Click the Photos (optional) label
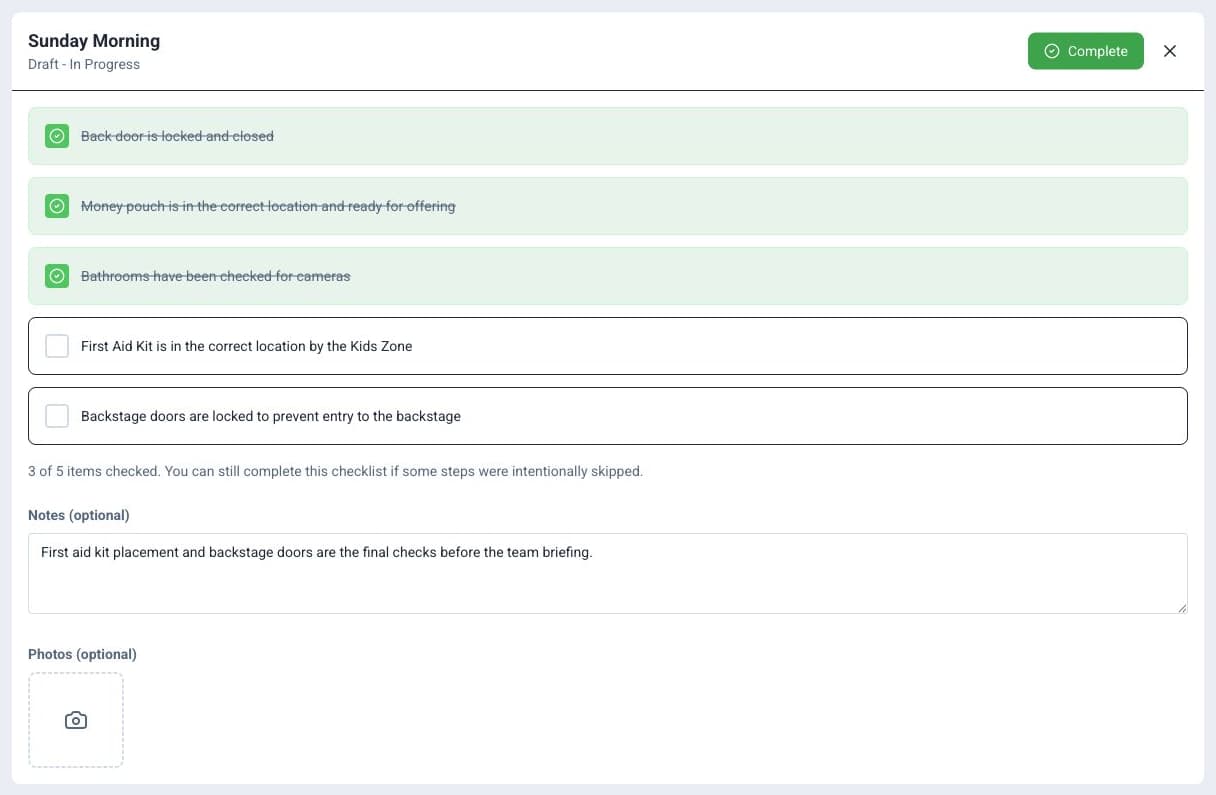 82,654
